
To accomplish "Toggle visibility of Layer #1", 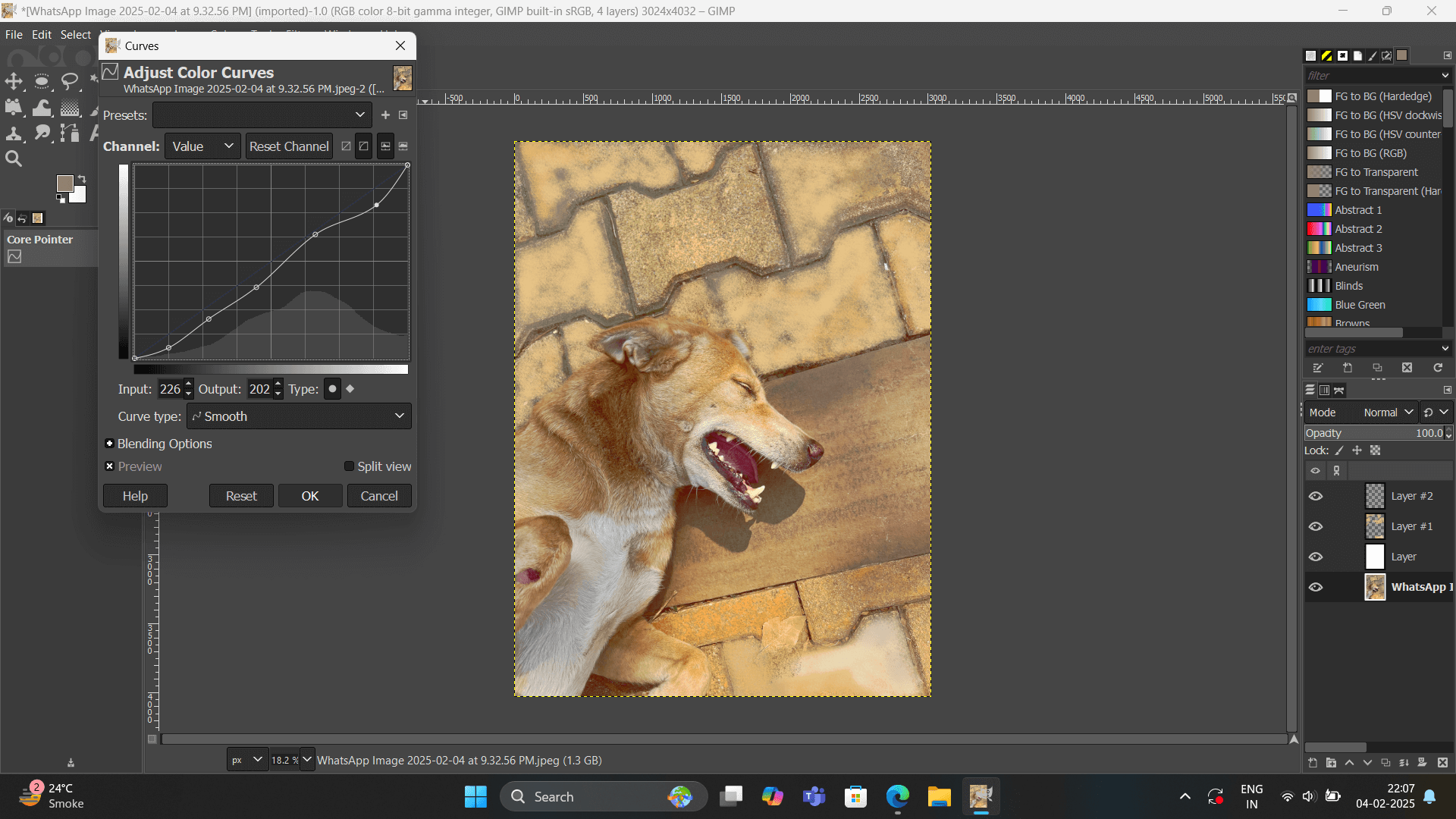I will pyautogui.click(x=1316, y=526).
